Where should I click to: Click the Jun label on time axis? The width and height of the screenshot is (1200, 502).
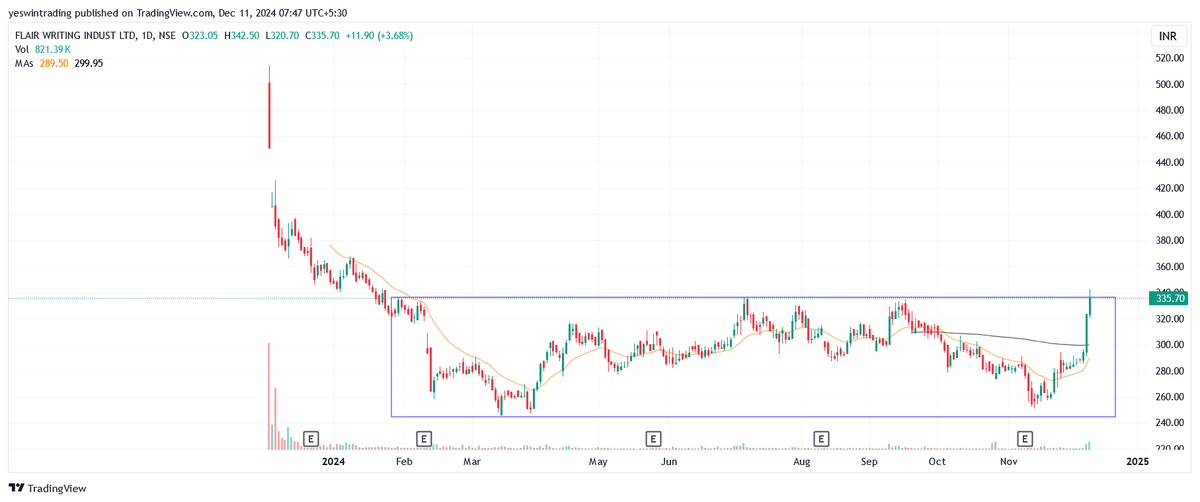click(x=669, y=463)
